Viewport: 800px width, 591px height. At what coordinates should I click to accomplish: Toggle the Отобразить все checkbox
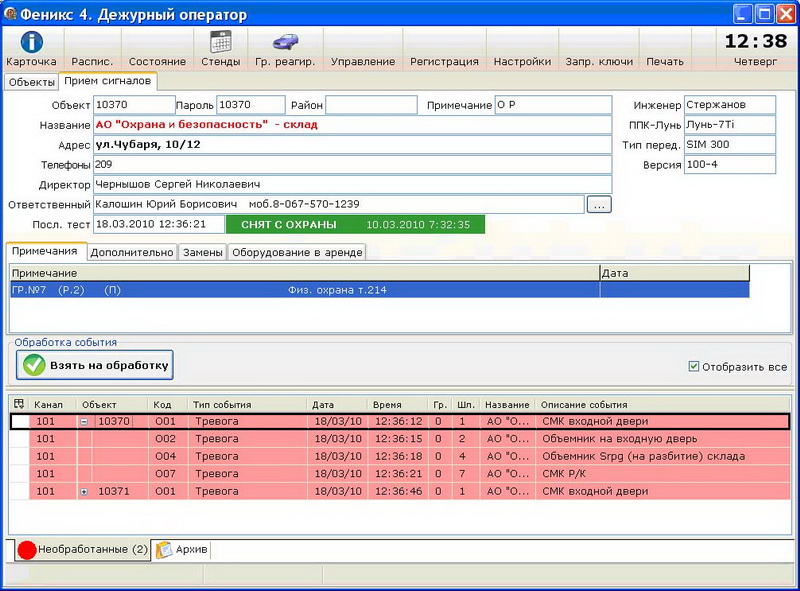point(694,366)
